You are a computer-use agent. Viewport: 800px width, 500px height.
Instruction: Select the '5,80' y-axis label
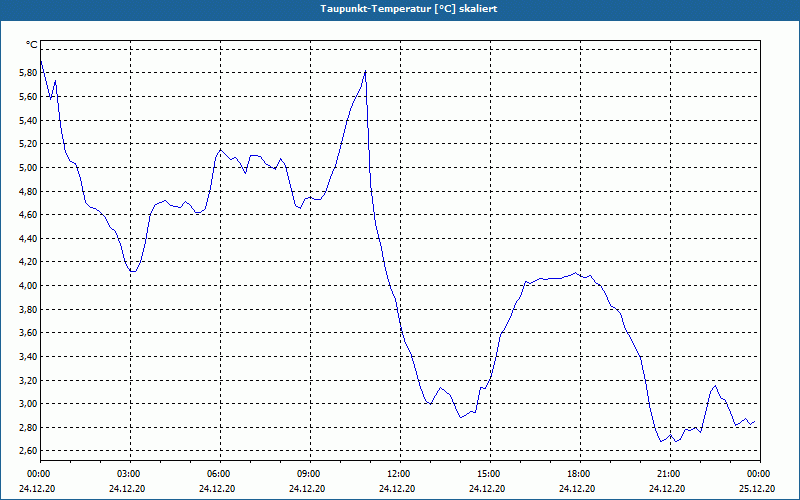[28, 73]
